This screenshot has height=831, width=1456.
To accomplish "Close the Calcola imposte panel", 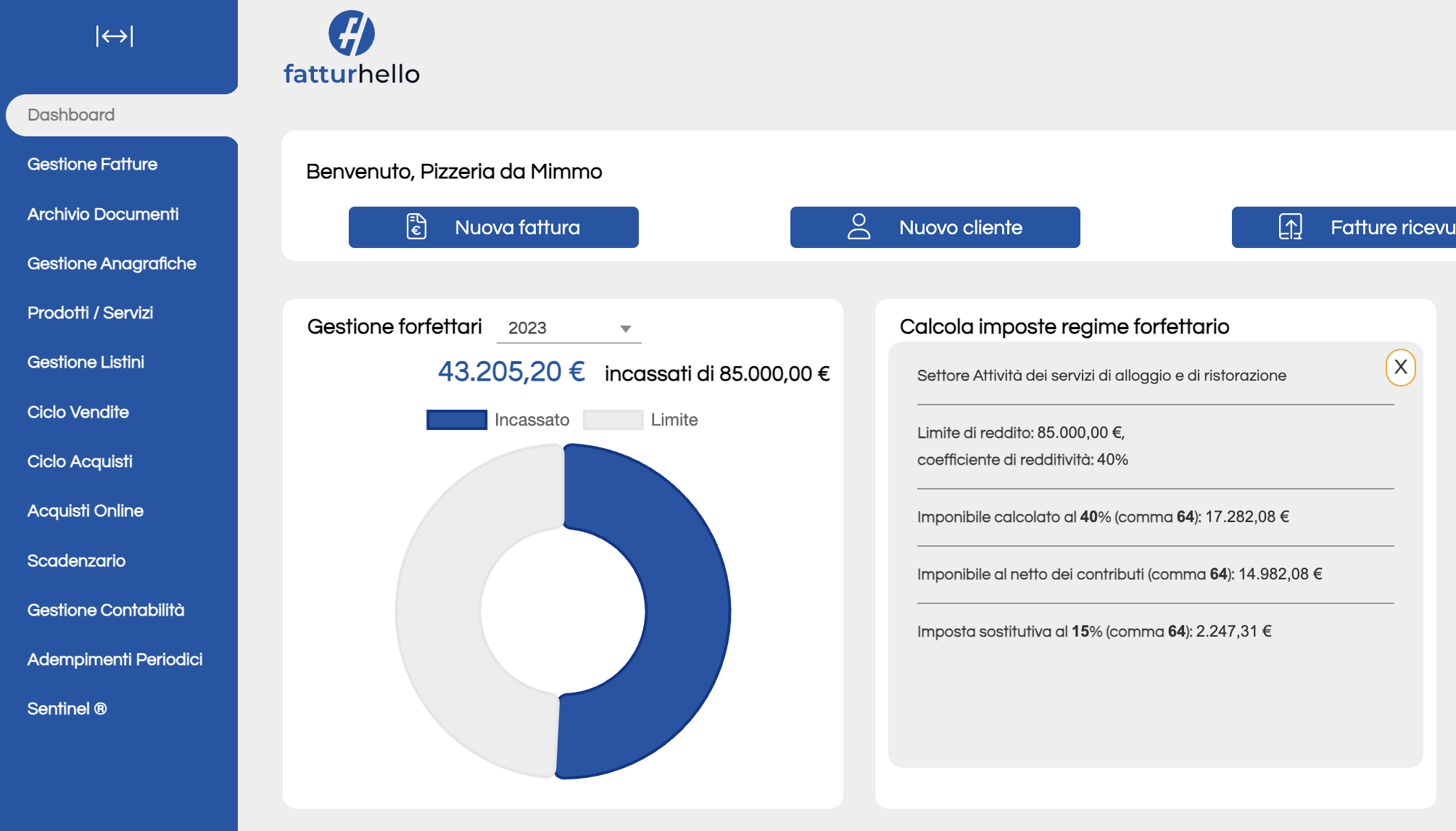I will click(1402, 368).
